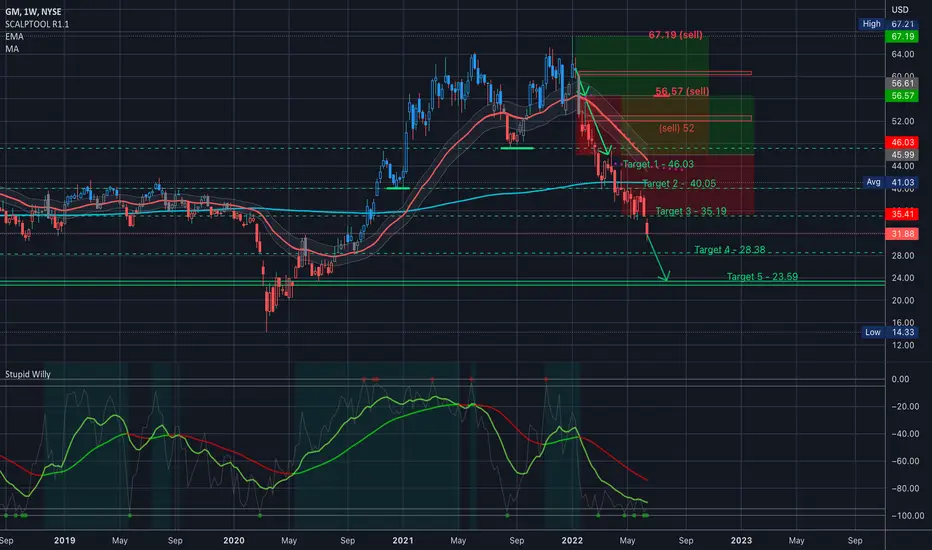Select the '56.57 (sell)' chart annotation

point(682,91)
